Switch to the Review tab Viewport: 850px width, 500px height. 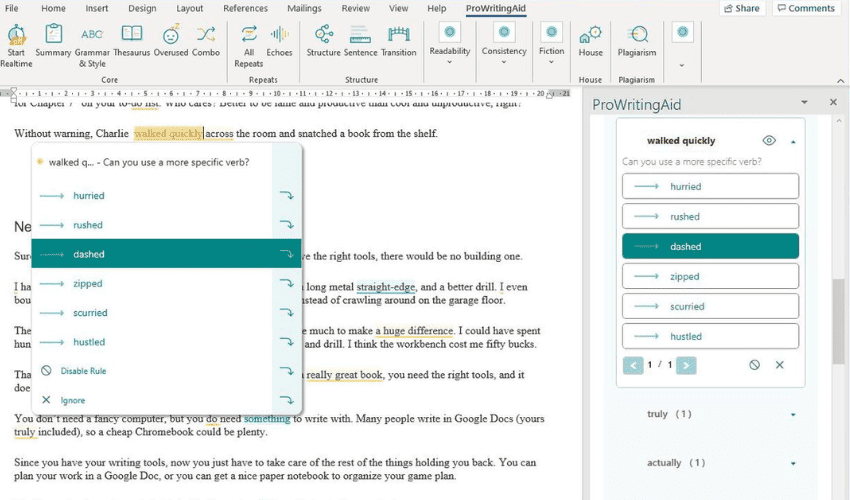click(356, 8)
